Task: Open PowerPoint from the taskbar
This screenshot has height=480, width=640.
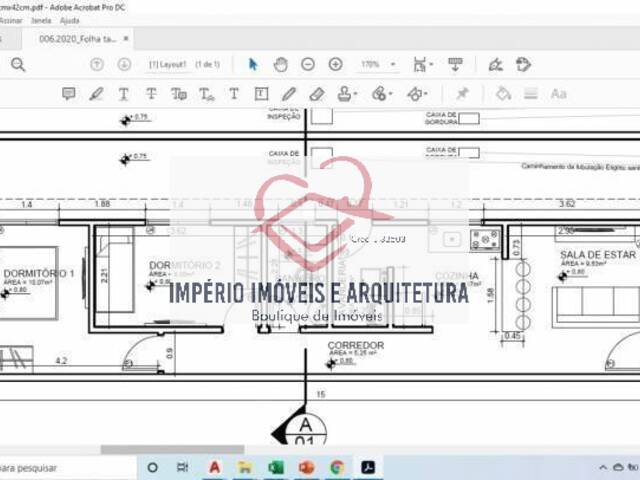Action: 307,468
